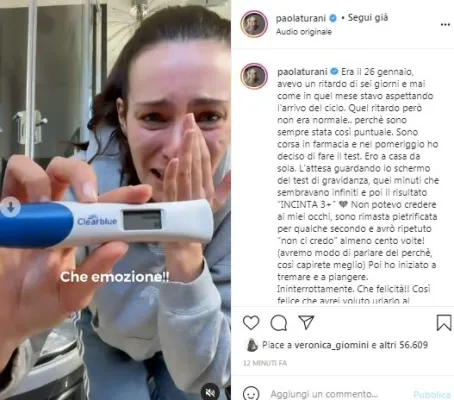Click the video to pause playback
The image size is (454, 400).
(115, 200)
